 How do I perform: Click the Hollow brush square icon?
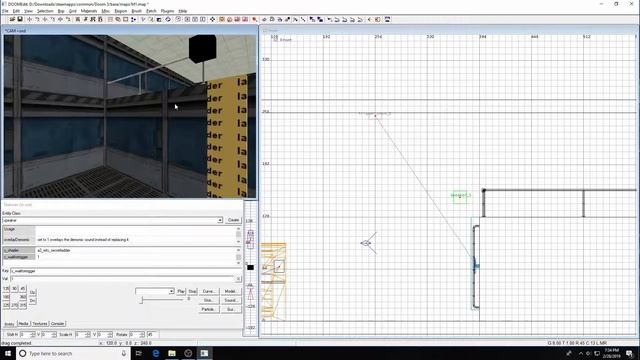126,19
